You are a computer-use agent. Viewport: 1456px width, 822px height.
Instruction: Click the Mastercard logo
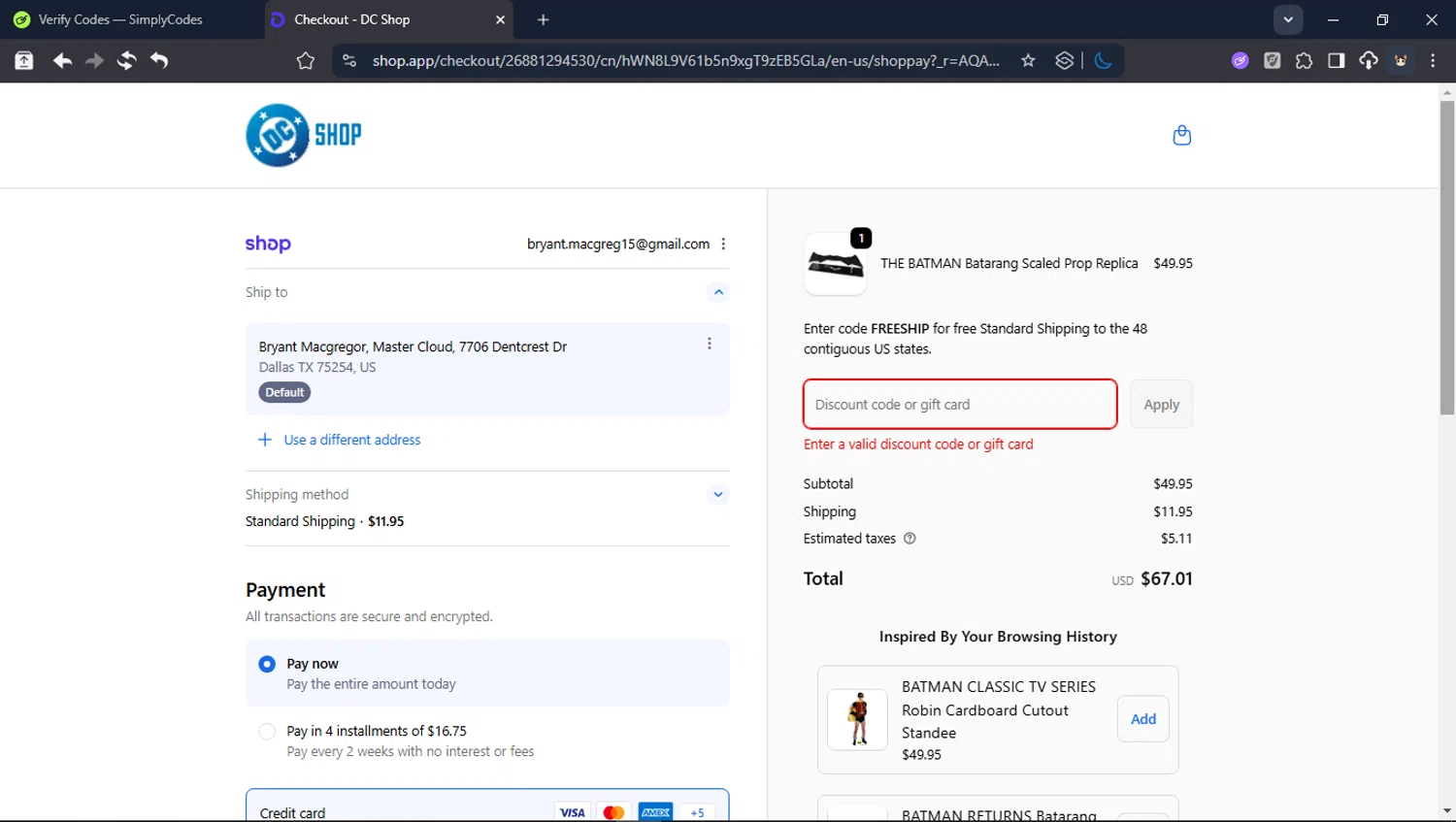[613, 812]
